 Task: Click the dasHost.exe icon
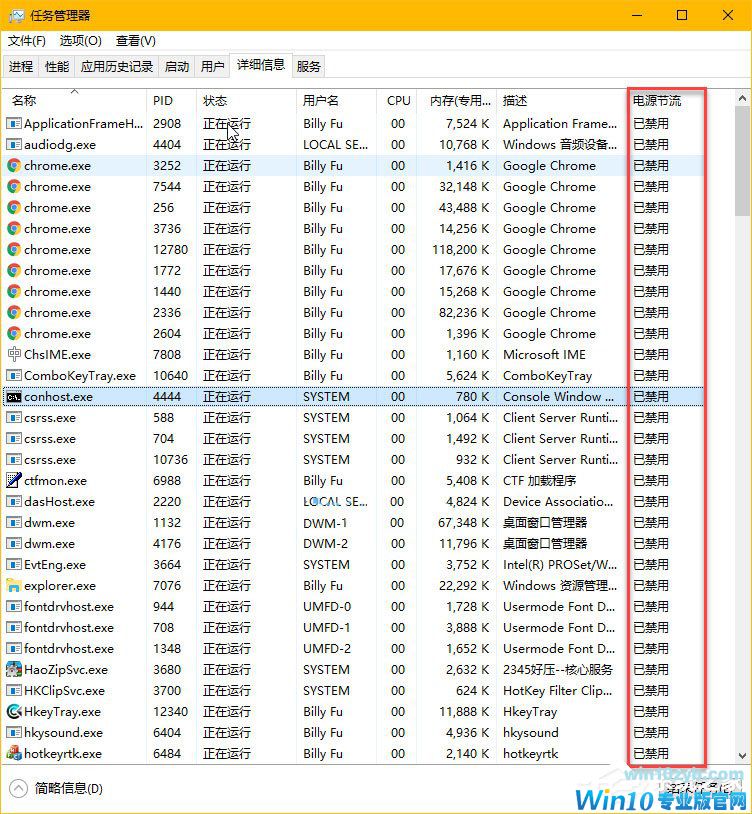[13, 501]
